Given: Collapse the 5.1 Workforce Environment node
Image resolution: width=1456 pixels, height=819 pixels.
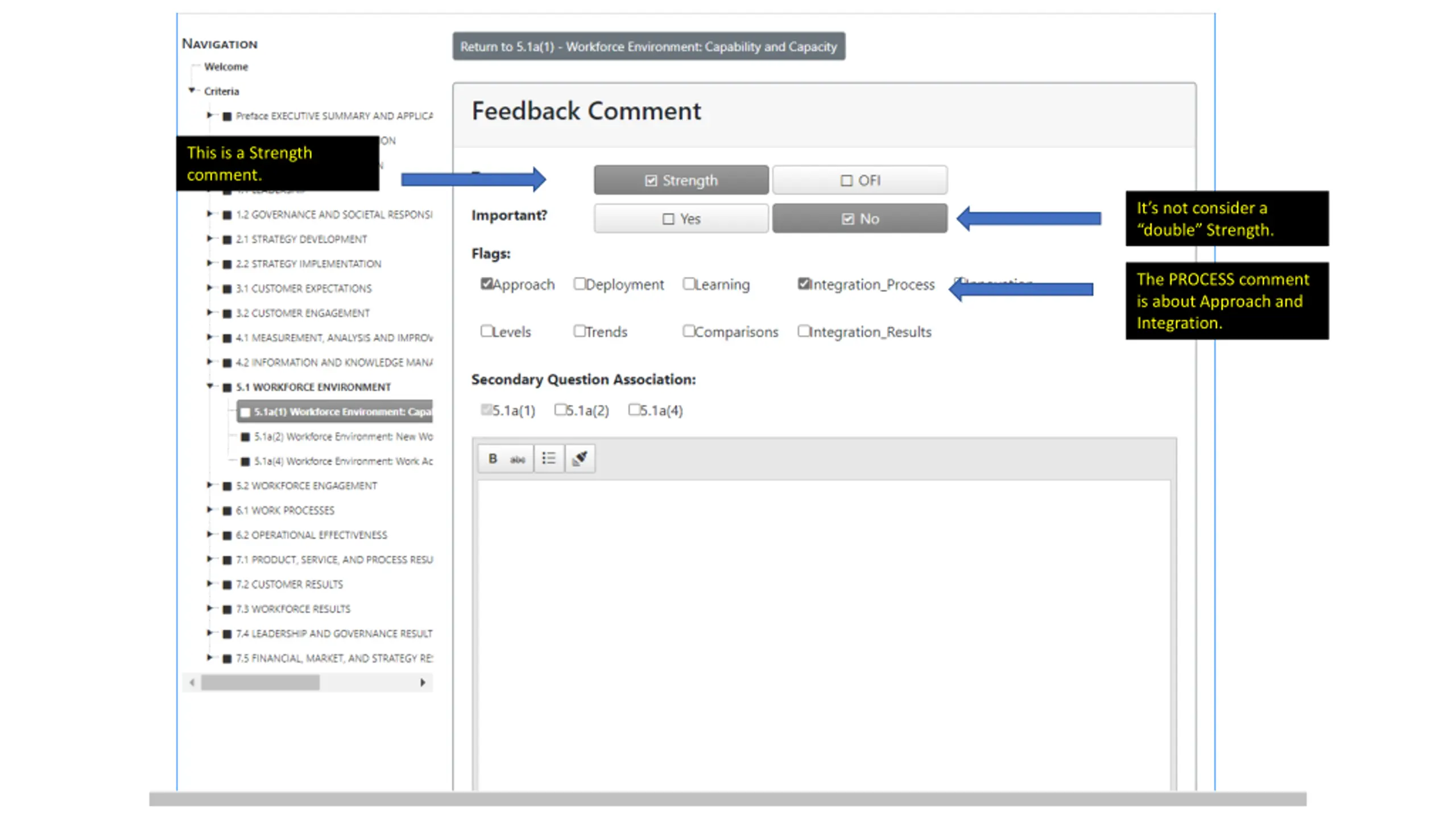Looking at the screenshot, I should point(209,386).
